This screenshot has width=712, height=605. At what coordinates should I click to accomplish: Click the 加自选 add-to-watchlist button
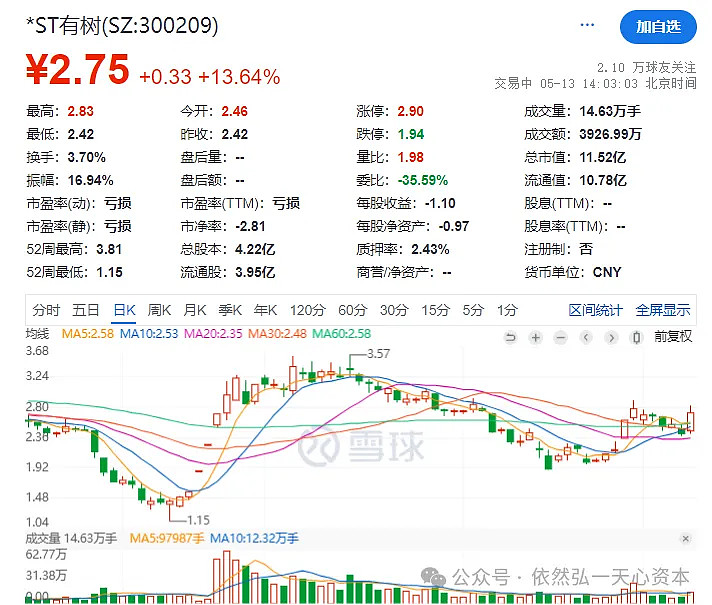point(658,27)
